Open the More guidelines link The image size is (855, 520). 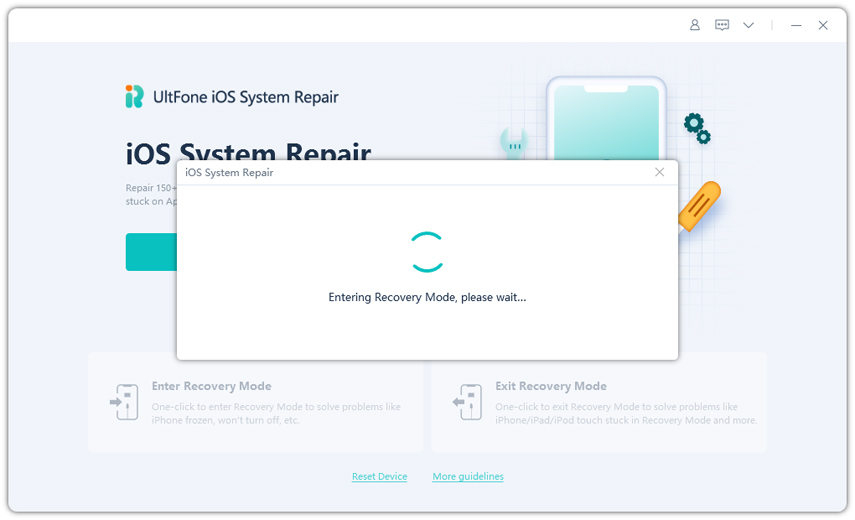468,476
